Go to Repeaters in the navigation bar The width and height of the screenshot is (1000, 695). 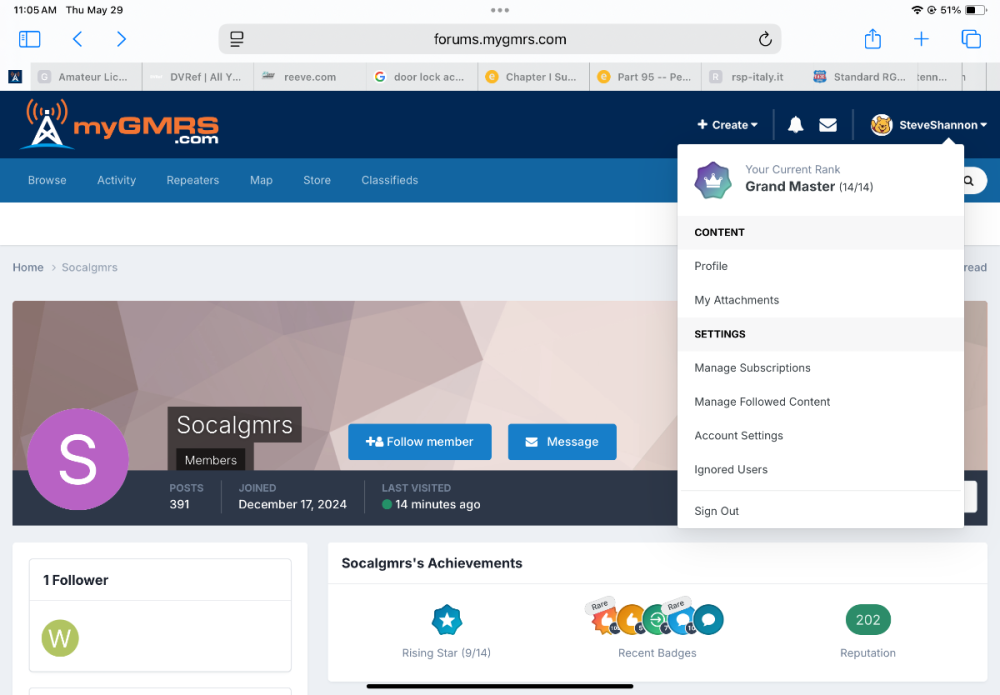(x=193, y=180)
